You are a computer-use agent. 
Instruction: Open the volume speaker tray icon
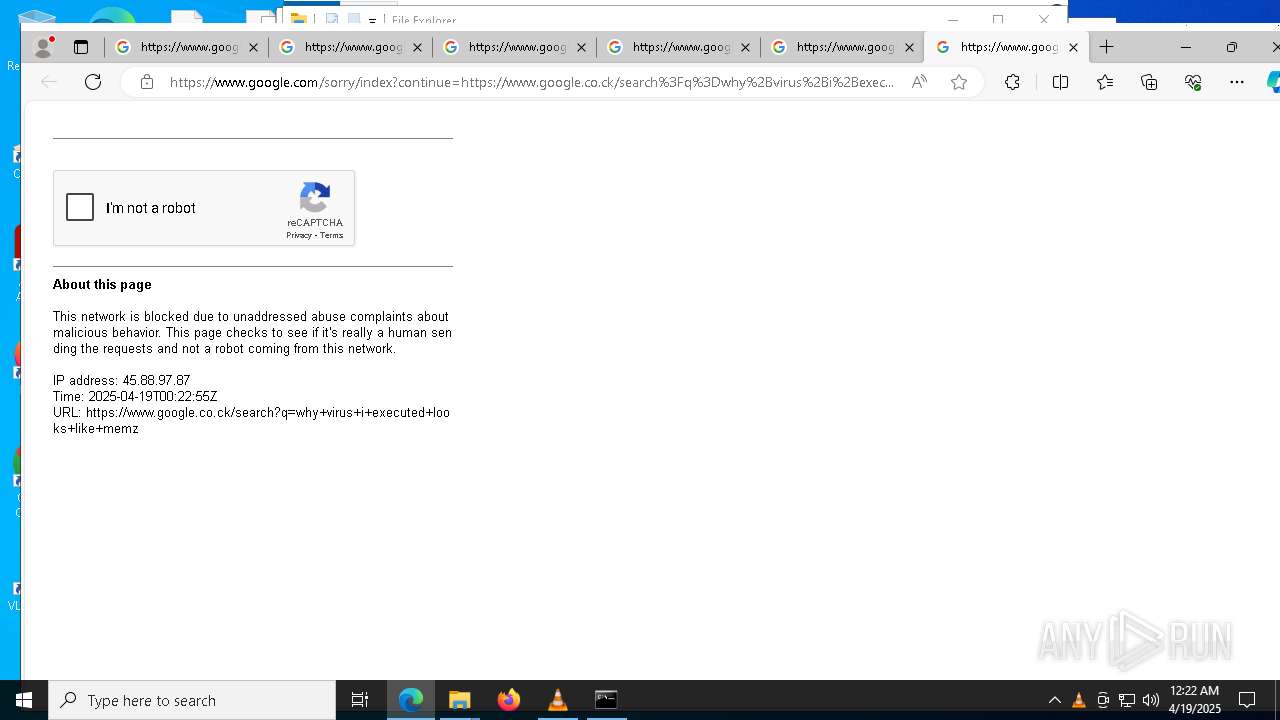(x=1151, y=700)
